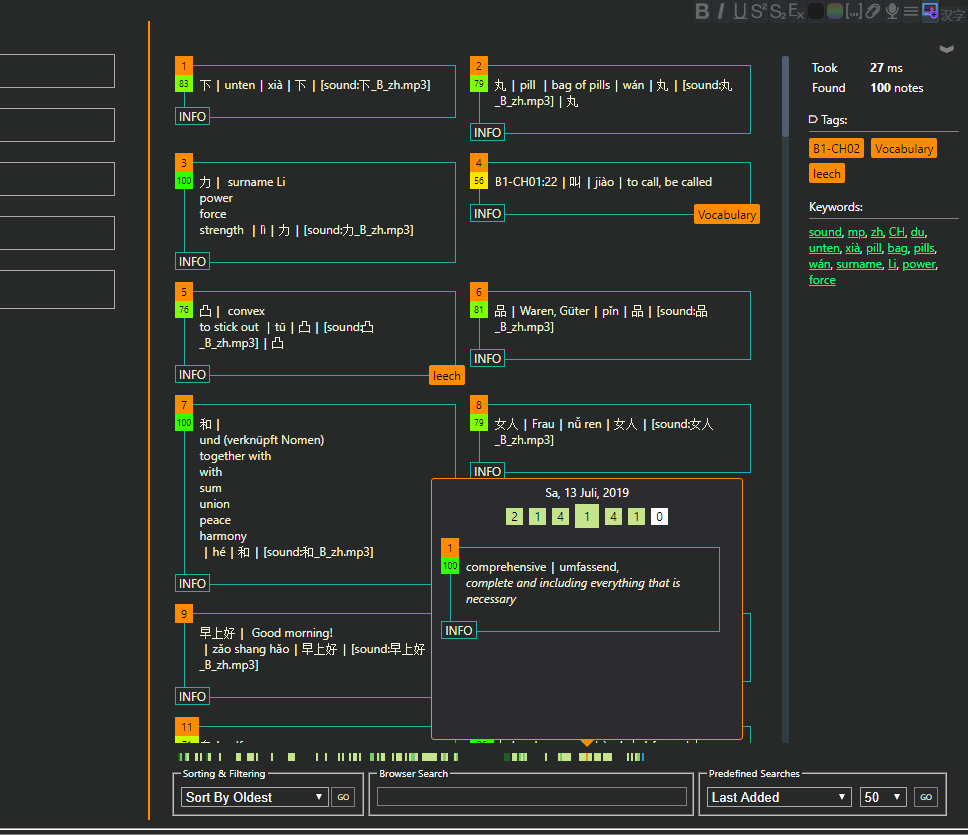Filter by the Vocabulary tag in the sidebar
Viewport: 968px width, 835px height.
pyautogui.click(x=904, y=148)
